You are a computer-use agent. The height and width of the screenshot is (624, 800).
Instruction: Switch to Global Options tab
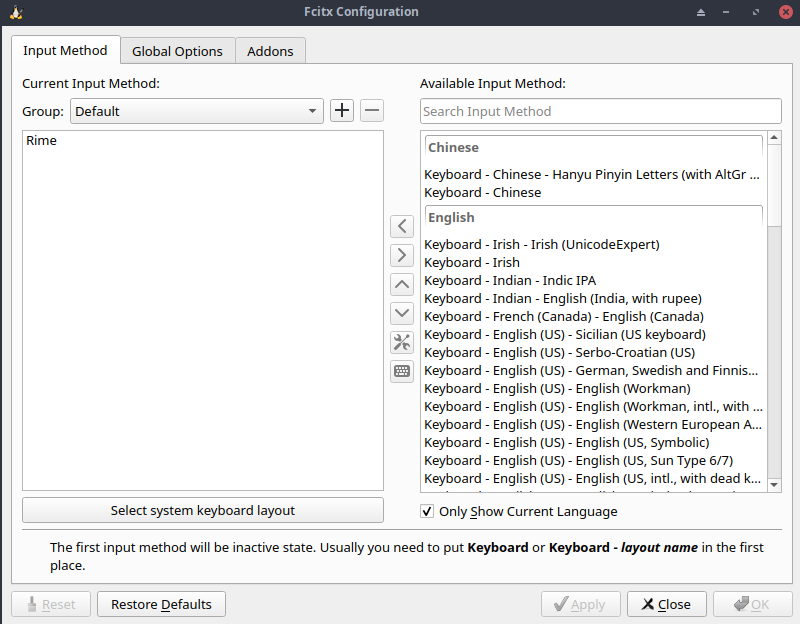click(177, 51)
